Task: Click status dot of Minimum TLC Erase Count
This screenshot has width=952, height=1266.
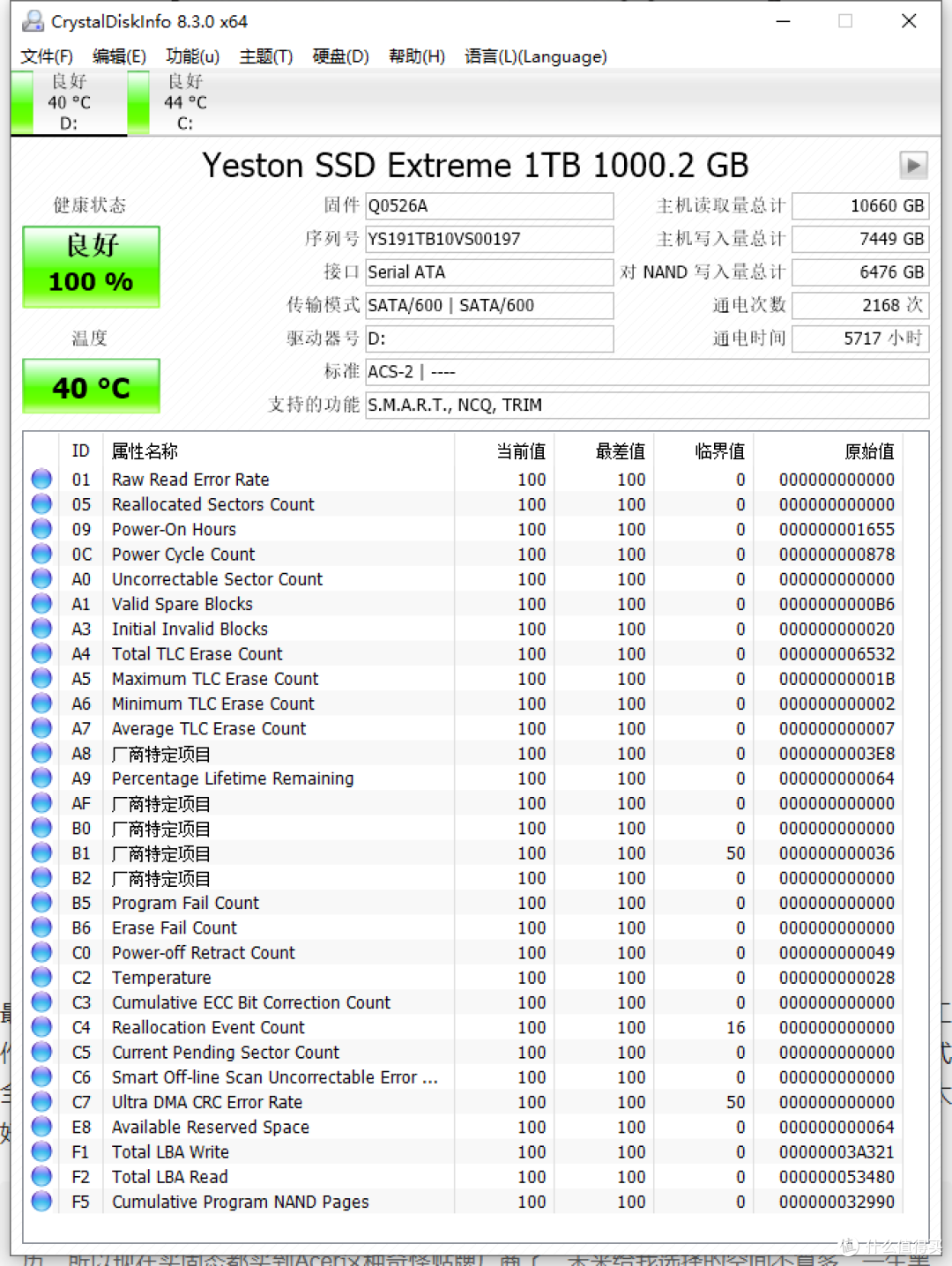Action: pos(41,703)
